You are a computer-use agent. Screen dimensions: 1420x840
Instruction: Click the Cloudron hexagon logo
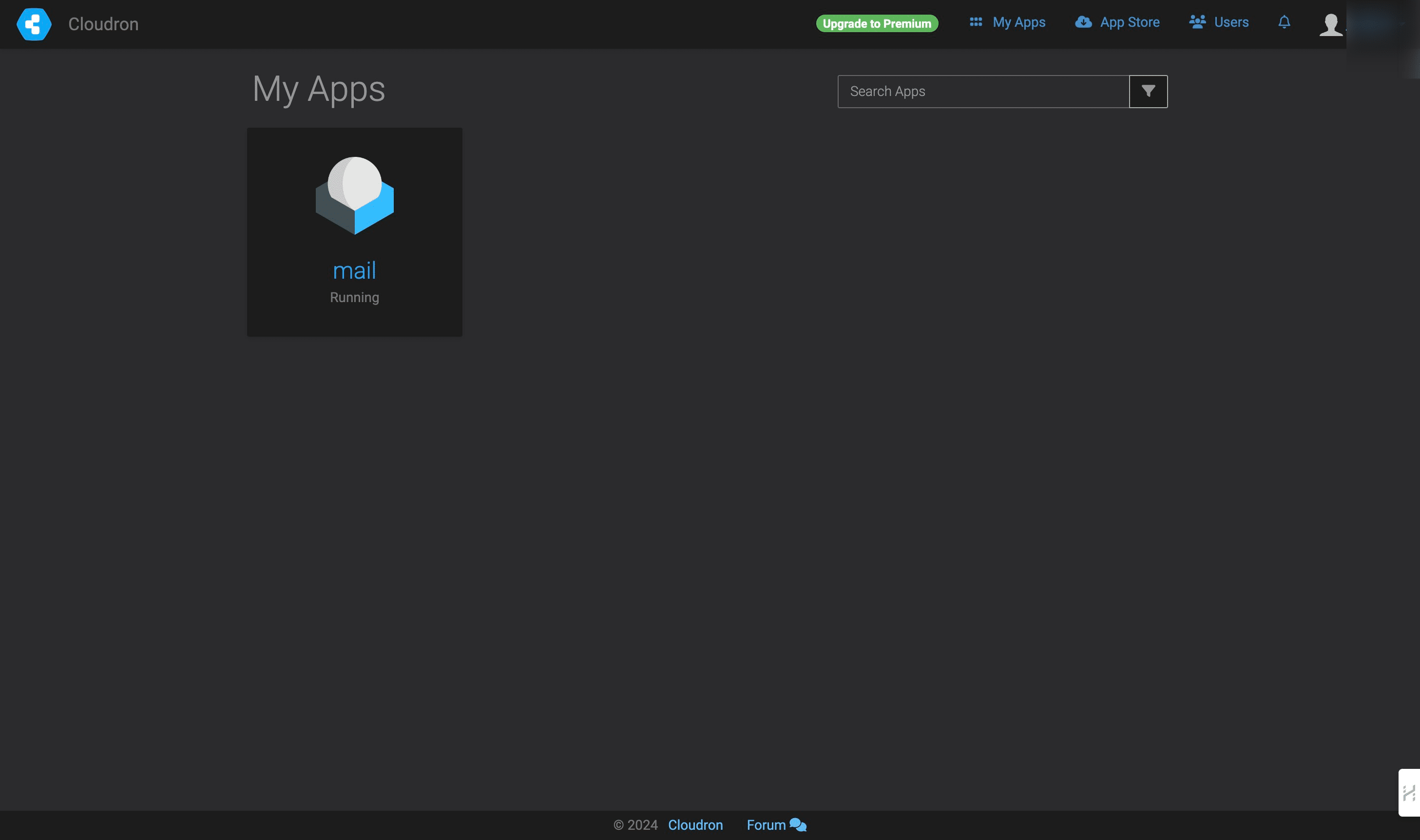tap(34, 24)
